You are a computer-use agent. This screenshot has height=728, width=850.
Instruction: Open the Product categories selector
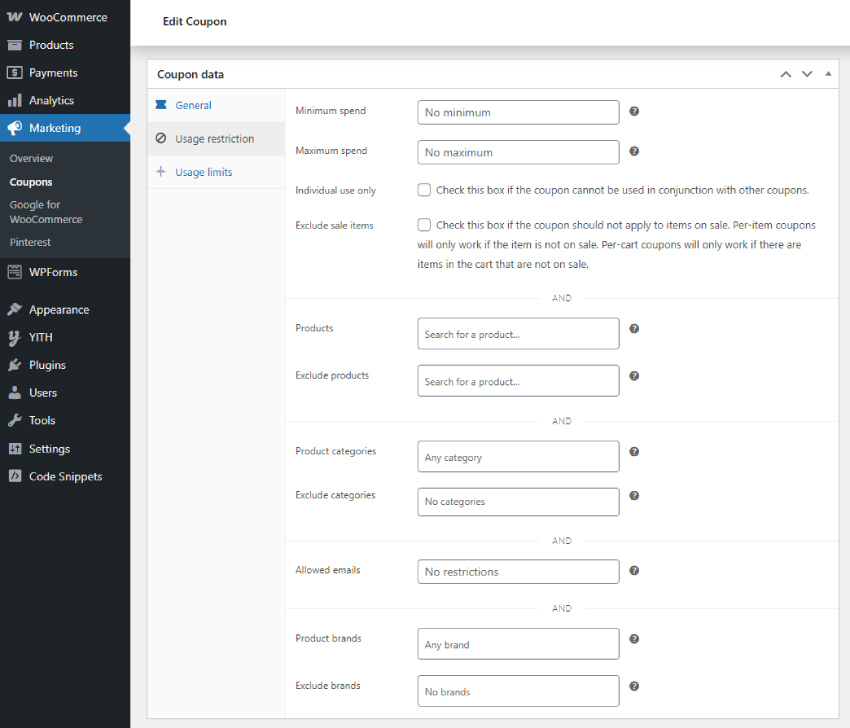tap(518, 457)
